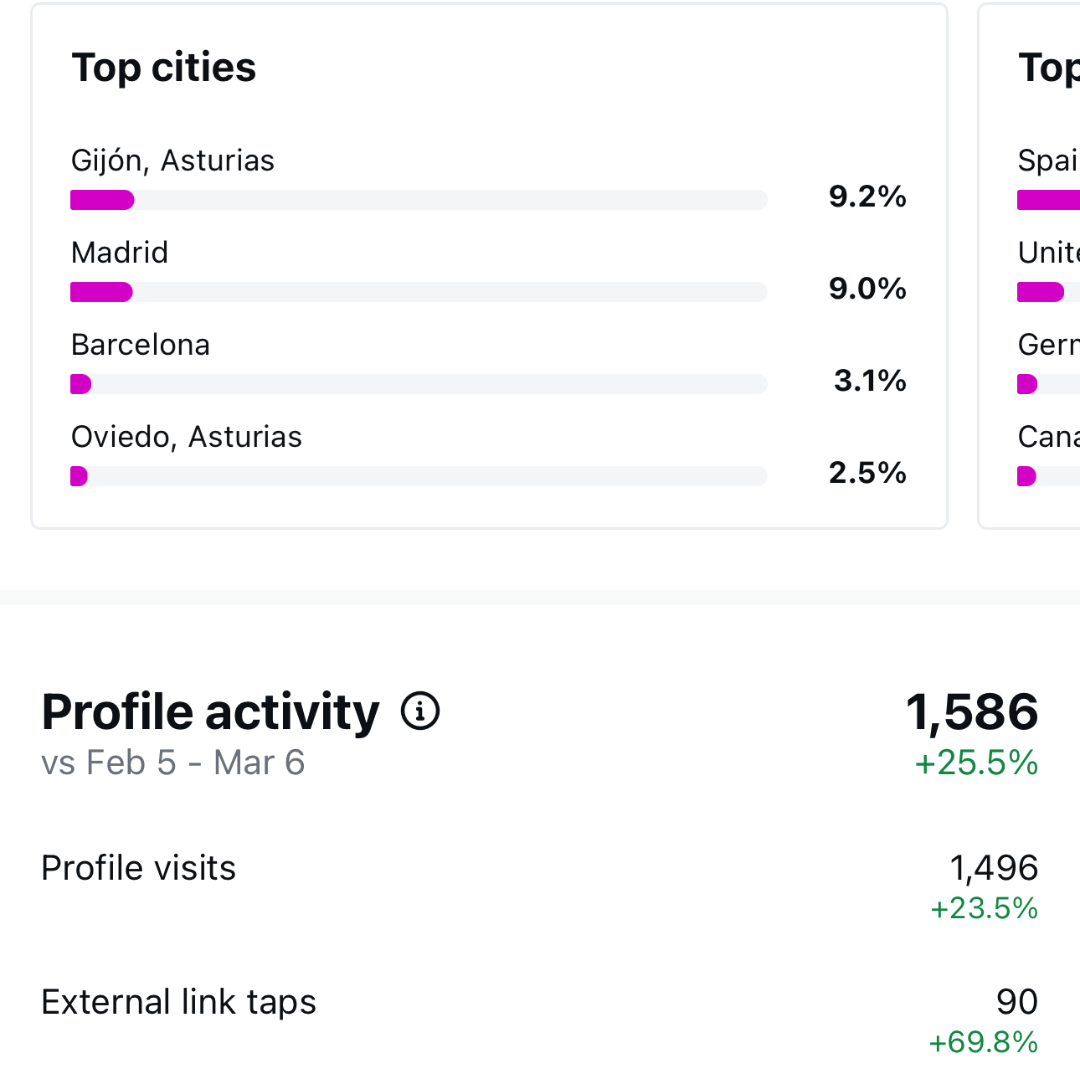Image resolution: width=1080 pixels, height=1080 pixels.
Task: Select the Madrid city label
Action: click(x=120, y=252)
